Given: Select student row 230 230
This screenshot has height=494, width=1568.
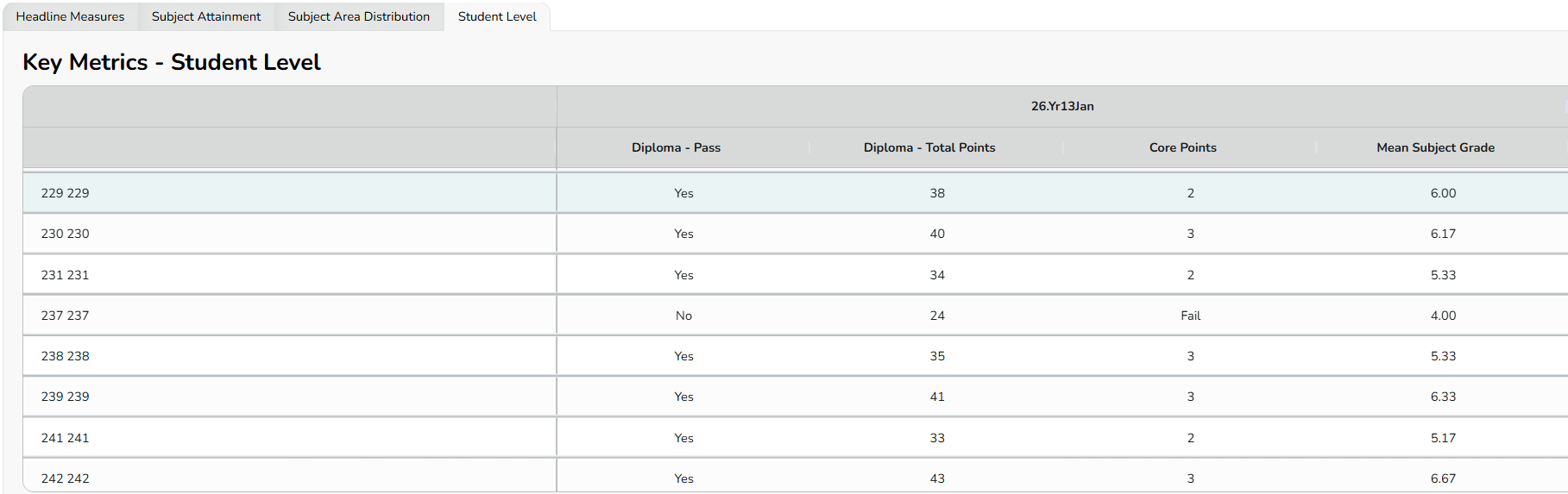Looking at the screenshot, I should 66,234.
